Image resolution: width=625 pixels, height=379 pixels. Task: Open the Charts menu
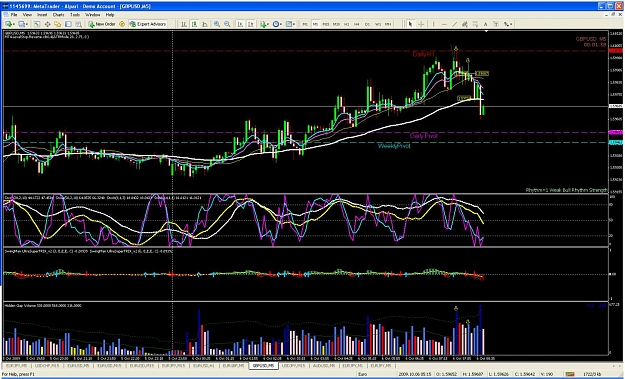click(x=58, y=15)
